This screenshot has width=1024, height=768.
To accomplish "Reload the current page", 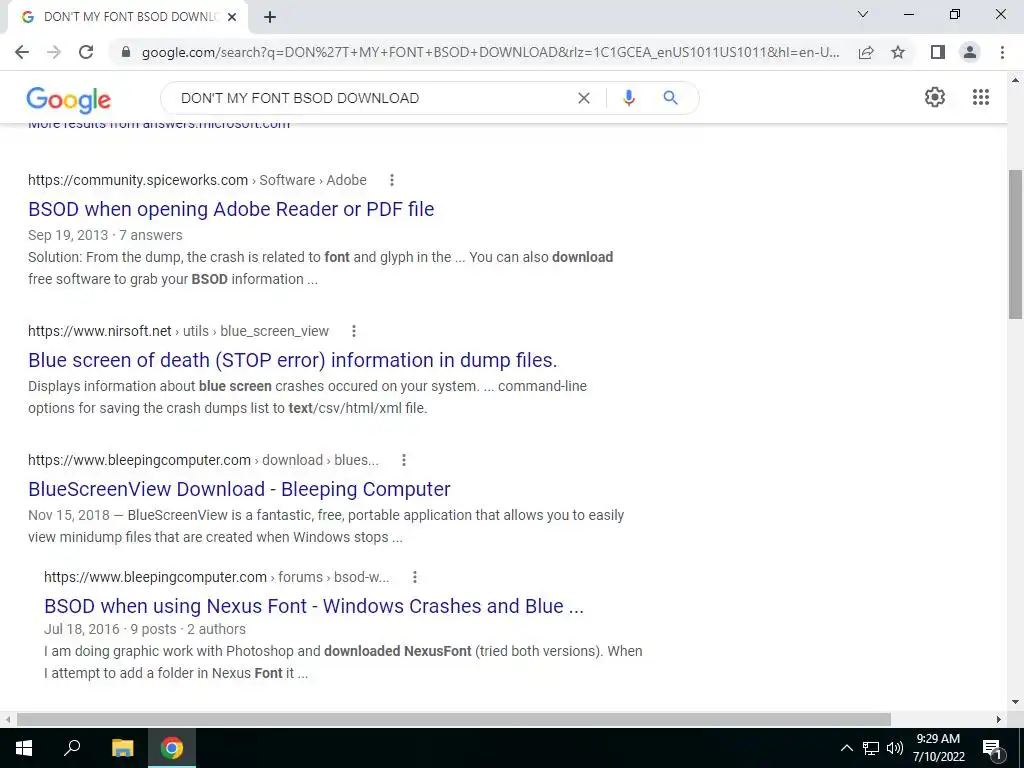I will pyautogui.click(x=86, y=52).
